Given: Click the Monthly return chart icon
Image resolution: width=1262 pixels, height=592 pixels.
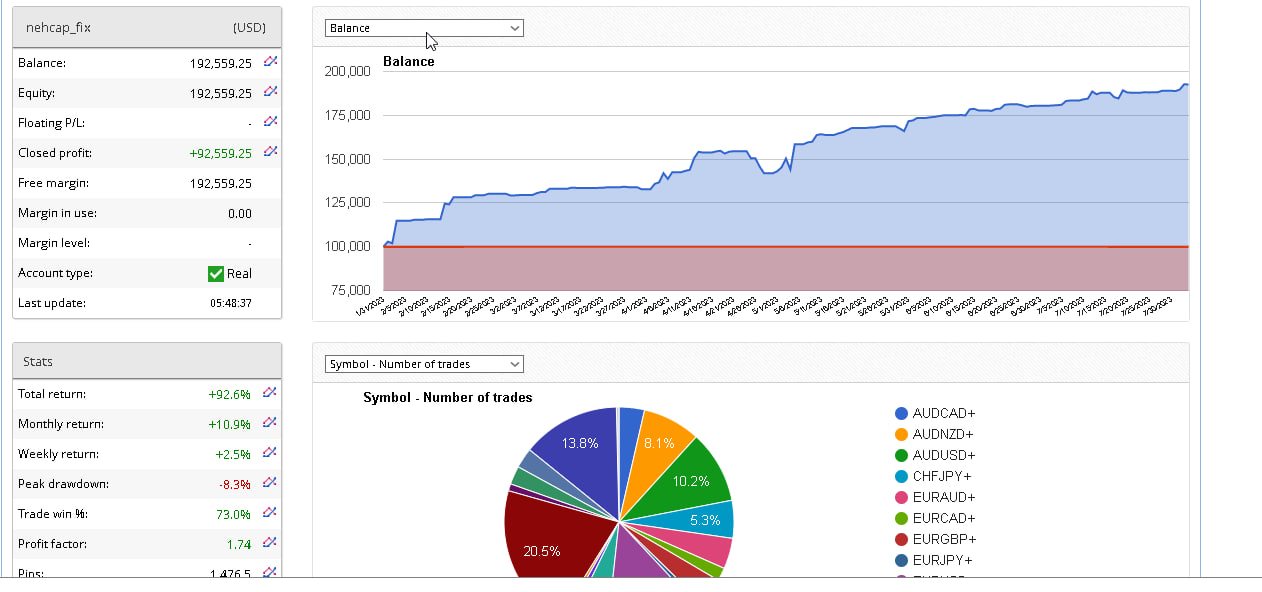Looking at the screenshot, I should [269, 423].
